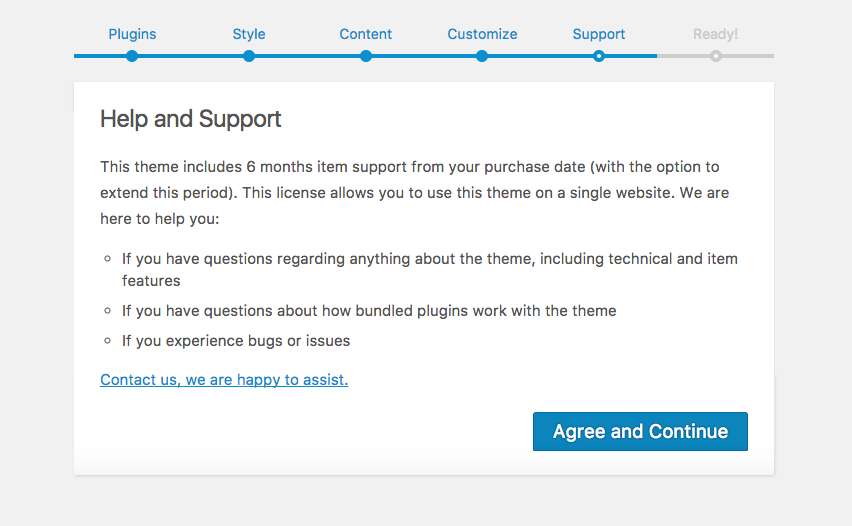Click the dot marker under Plugins
Viewport: 852px width, 526px height.
[132, 56]
